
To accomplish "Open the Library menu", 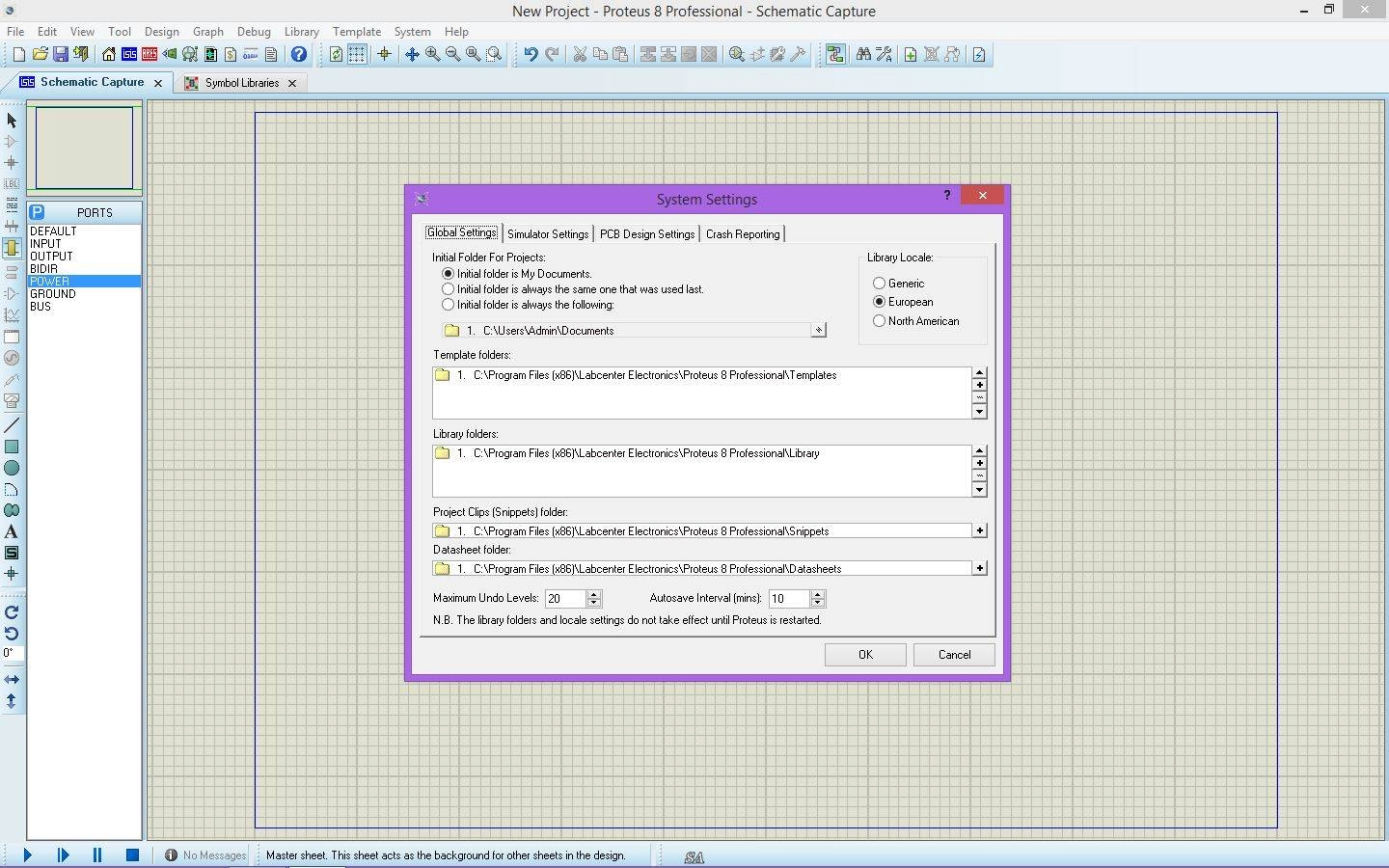I will (301, 32).
